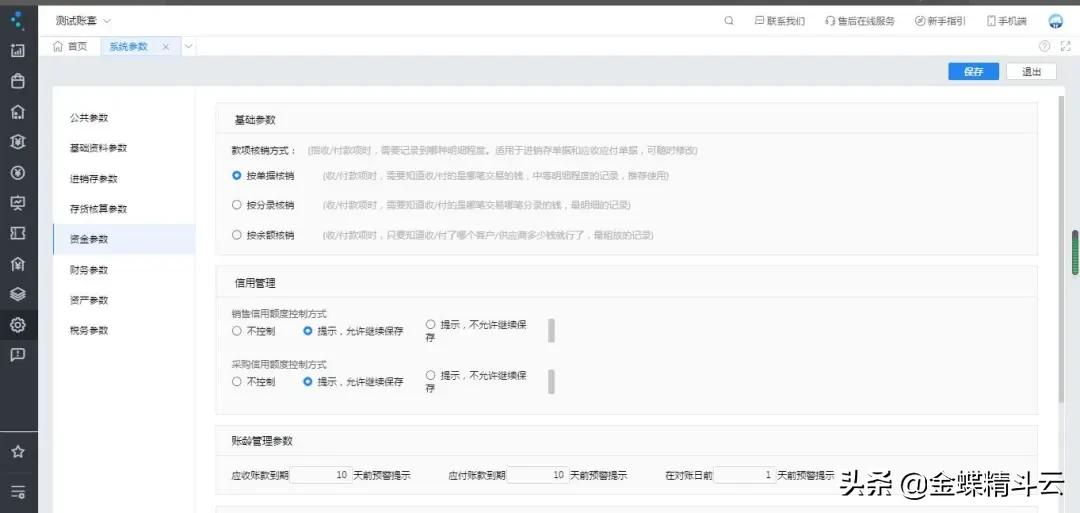Image resolution: width=1080 pixels, height=513 pixels.
Task: Switch to the 系统参数 tab
Action: pyautogui.click(x=129, y=46)
